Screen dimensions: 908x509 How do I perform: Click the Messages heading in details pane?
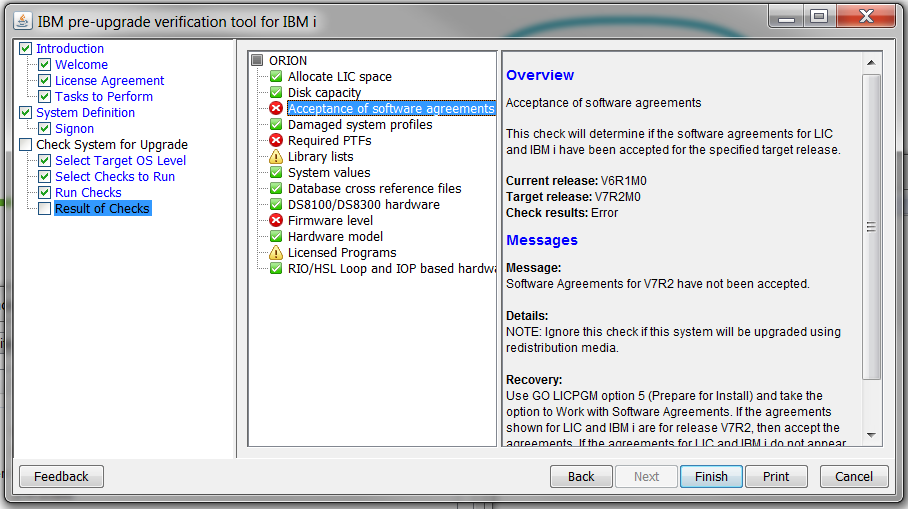pyautogui.click(x=542, y=240)
